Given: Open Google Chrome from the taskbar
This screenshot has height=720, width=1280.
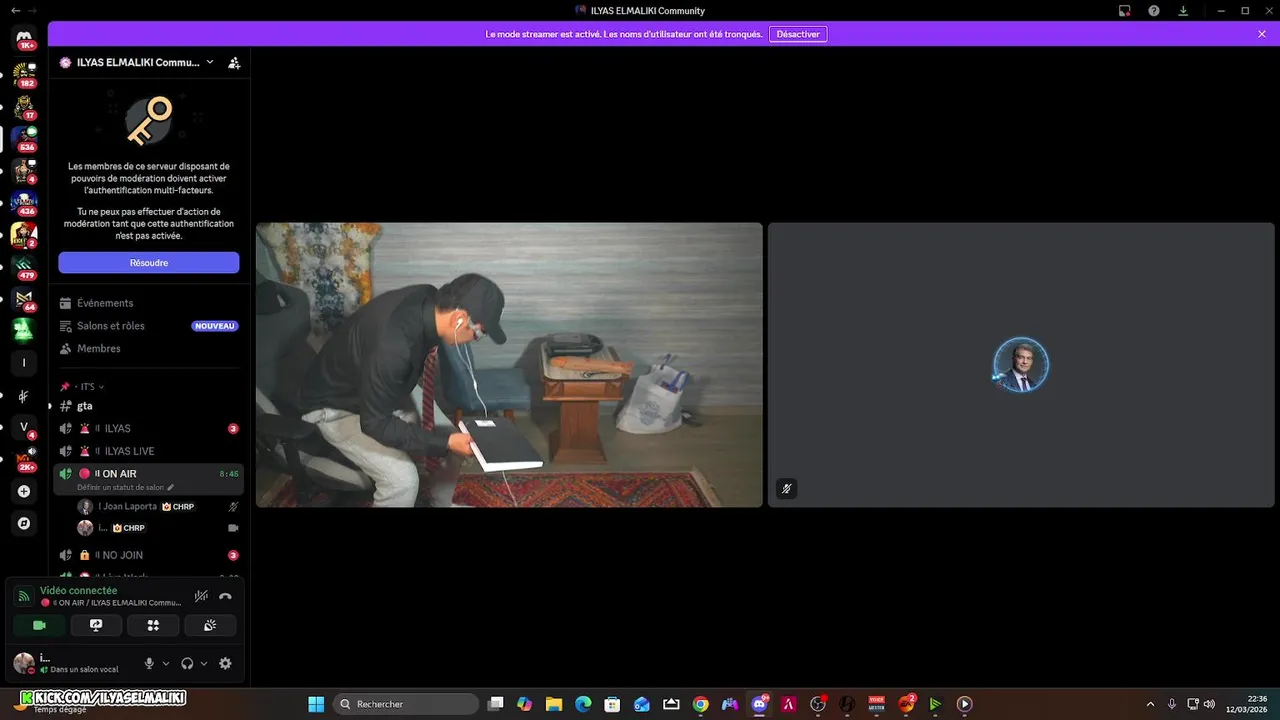Looking at the screenshot, I should pyautogui.click(x=700, y=704).
